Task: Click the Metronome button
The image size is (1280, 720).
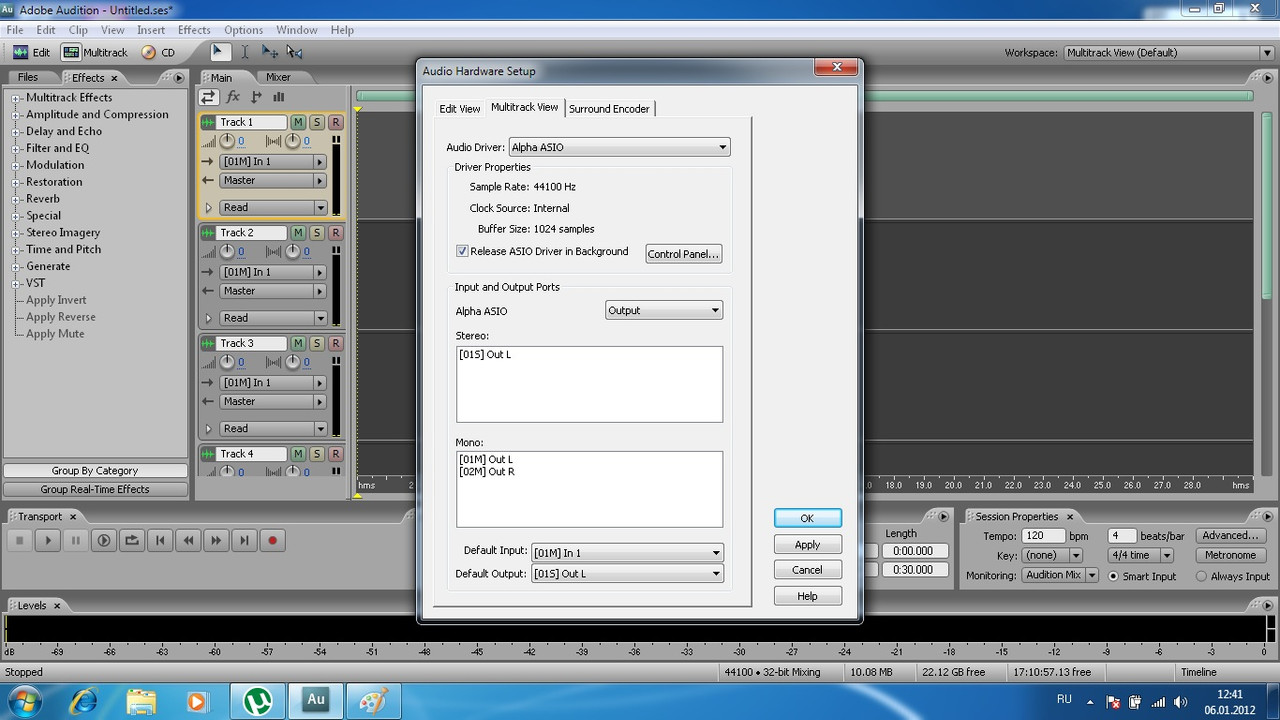Action: [1229, 555]
